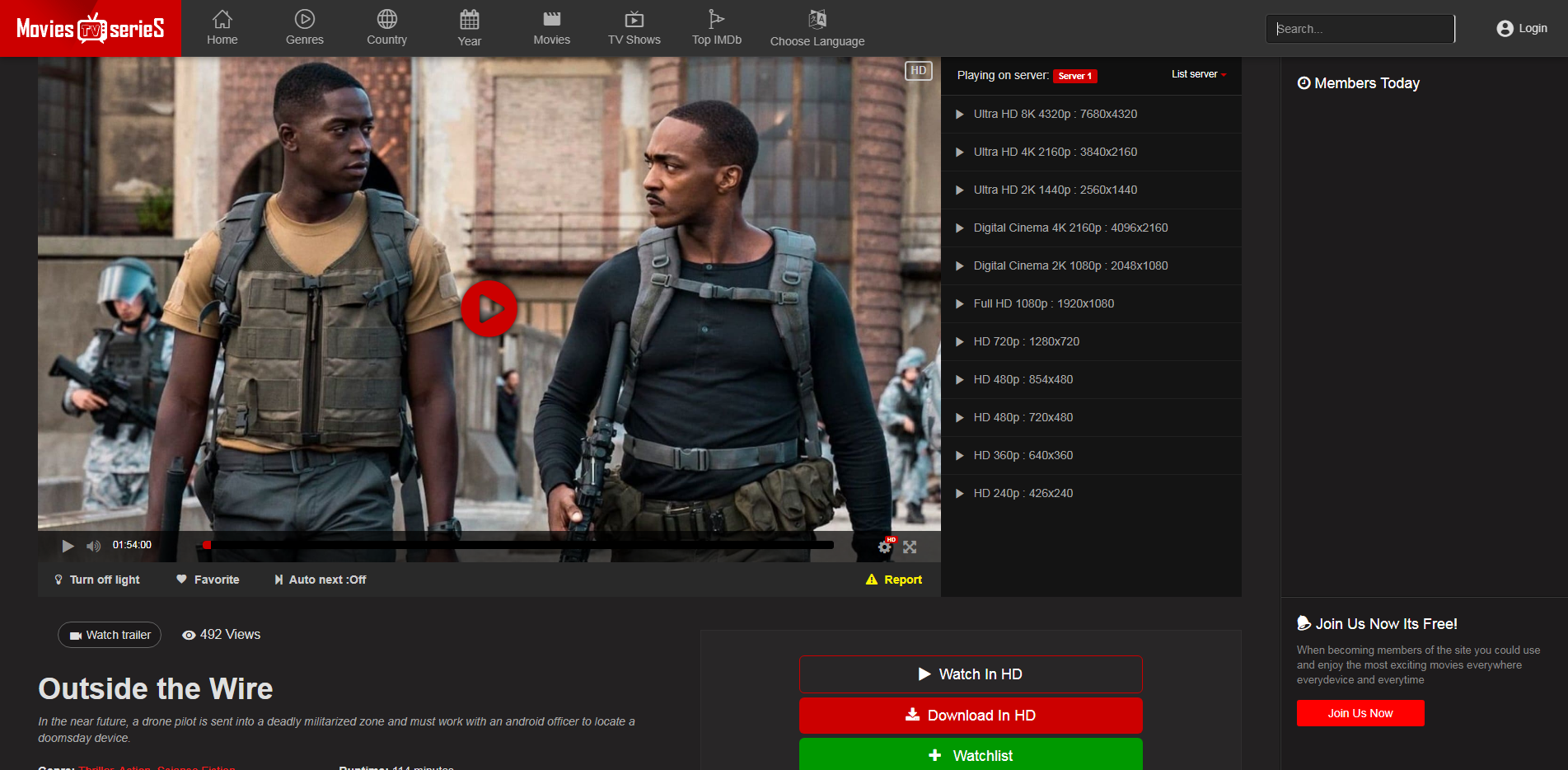Select HD 240p 426x240 quality
The width and height of the screenshot is (1568, 770).
click(x=1091, y=493)
